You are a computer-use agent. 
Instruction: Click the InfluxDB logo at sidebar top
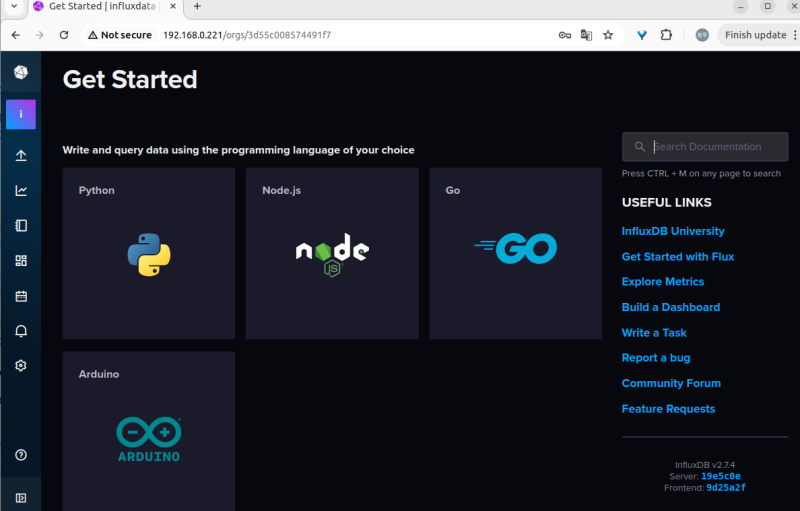[21, 72]
